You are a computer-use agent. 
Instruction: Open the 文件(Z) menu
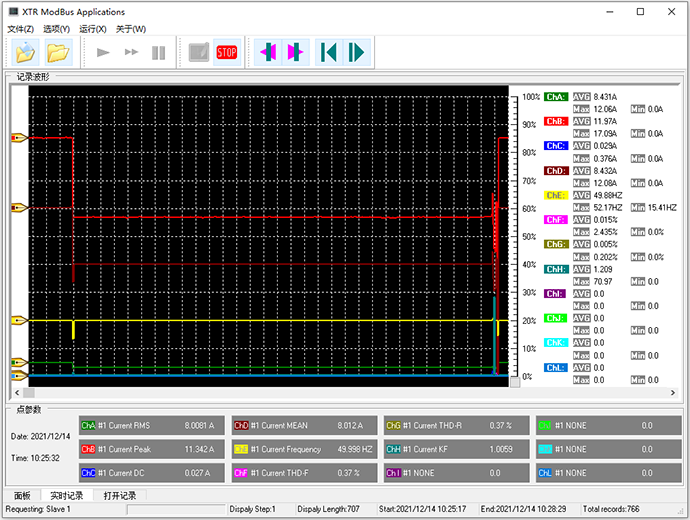pyautogui.click(x=21, y=29)
